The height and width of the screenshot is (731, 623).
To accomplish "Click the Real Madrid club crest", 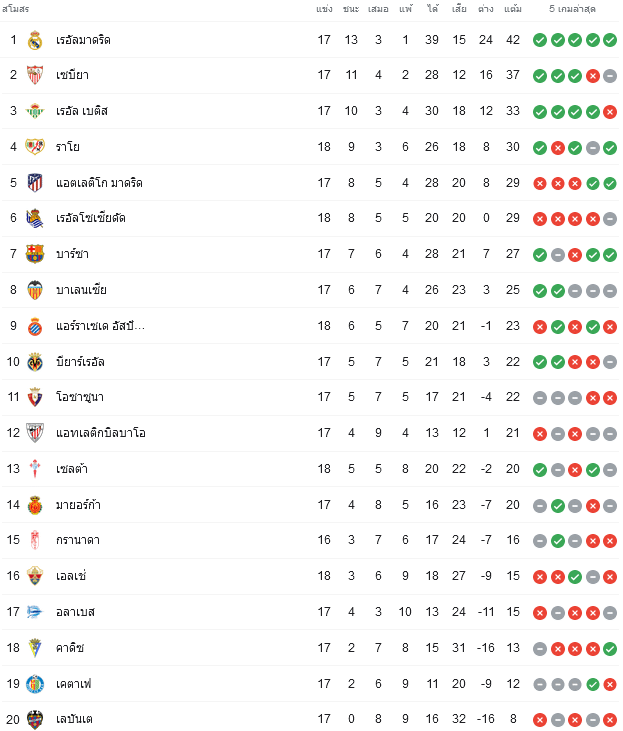I will [35, 40].
